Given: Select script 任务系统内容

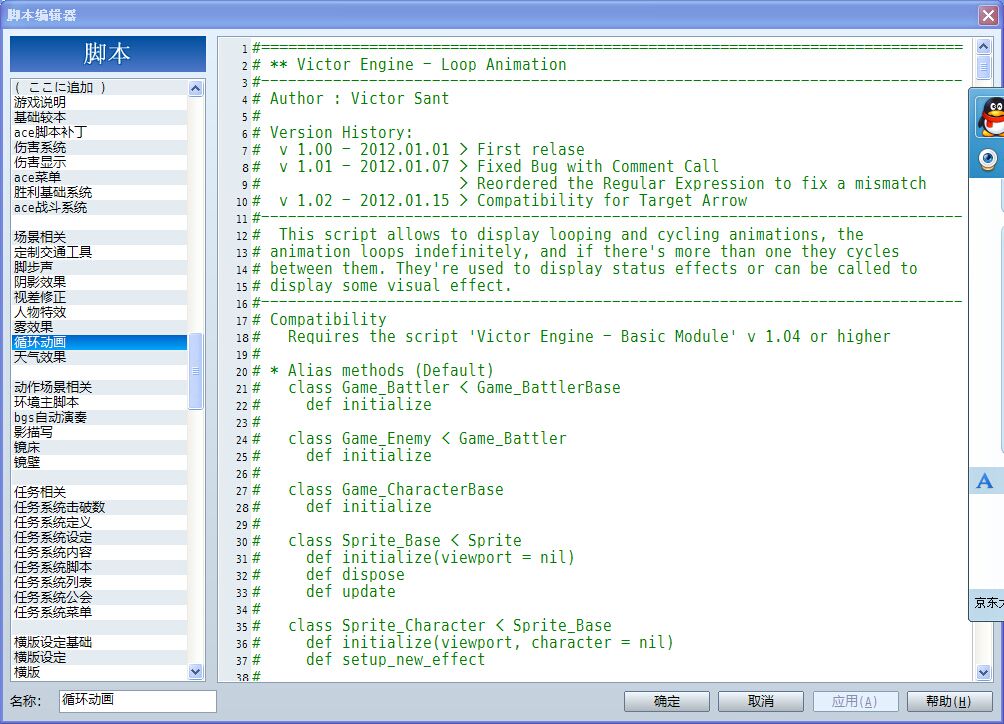Looking at the screenshot, I should click(x=100, y=552).
